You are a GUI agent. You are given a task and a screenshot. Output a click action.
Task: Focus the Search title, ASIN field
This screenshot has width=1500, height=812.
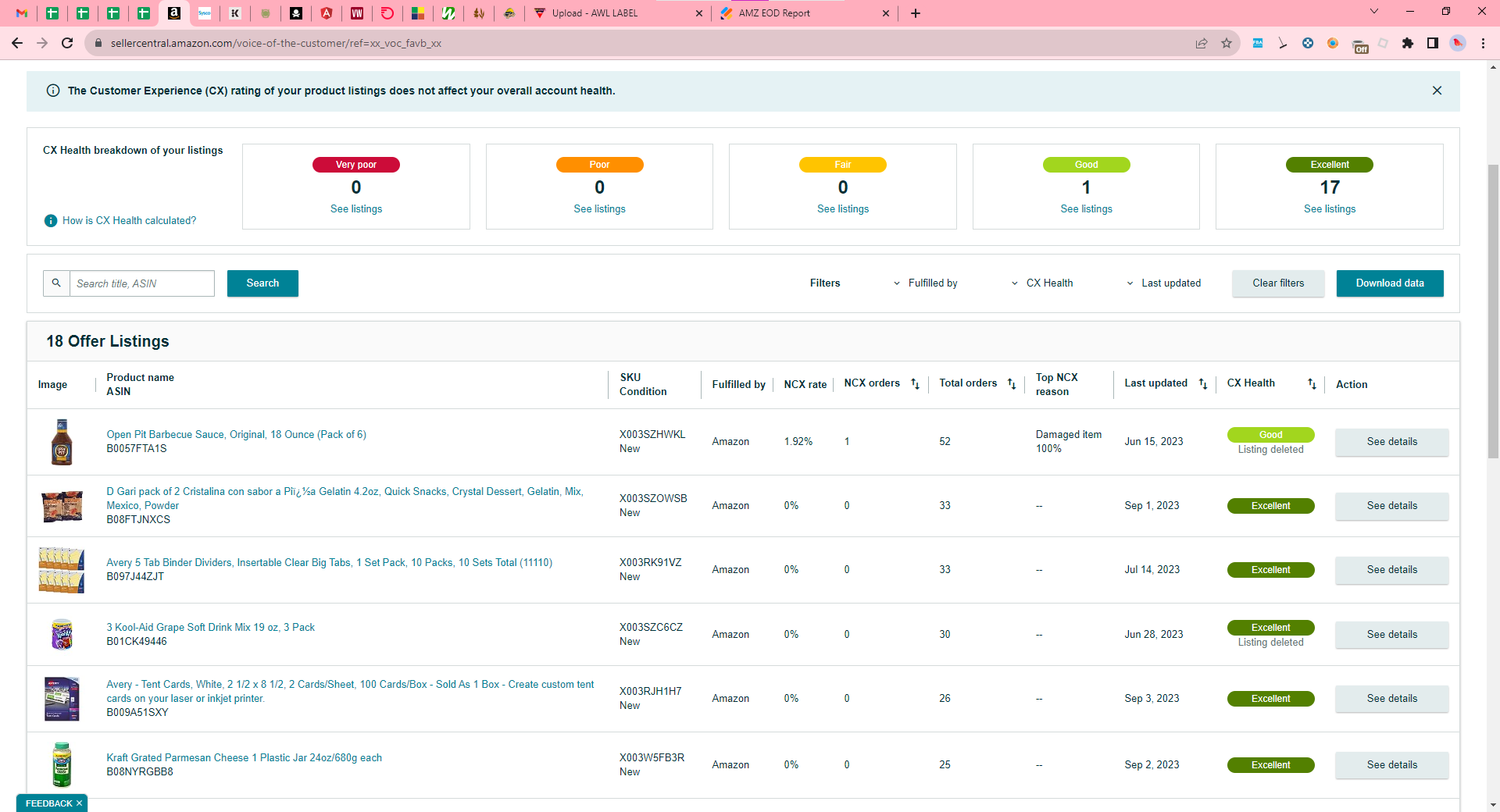[x=142, y=283]
